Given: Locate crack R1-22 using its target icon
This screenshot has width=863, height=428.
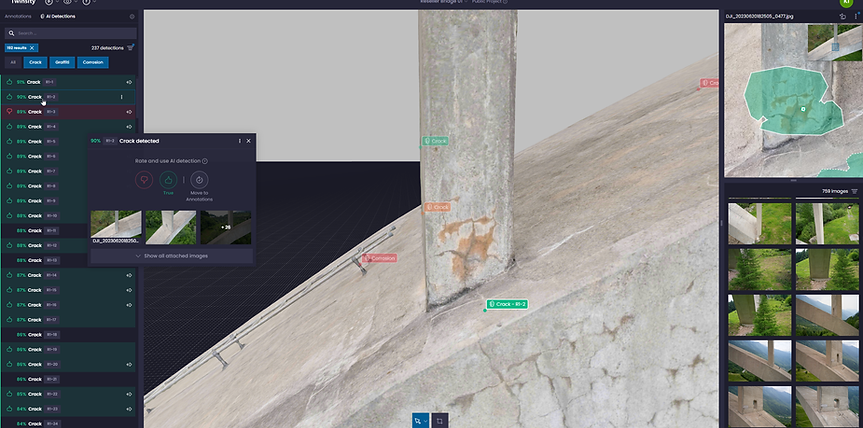Looking at the screenshot, I should [129, 394].
